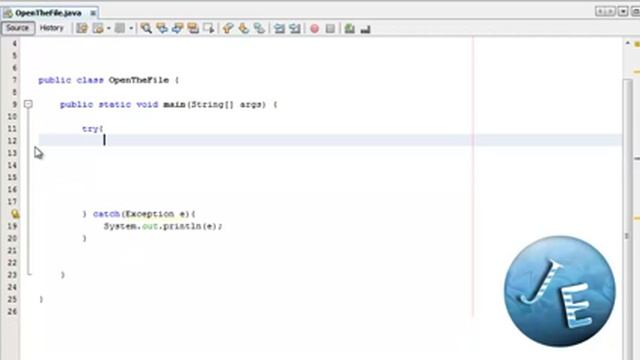Start Macro Recording red circle
This screenshot has height=360, width=640.
tap(314, 29)
